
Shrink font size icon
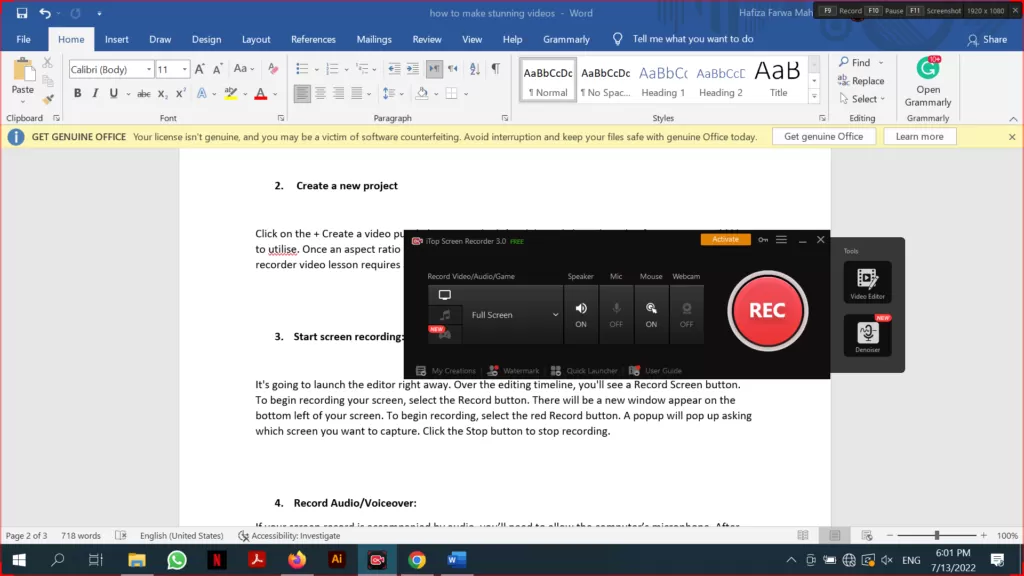[x=217, y=69]
